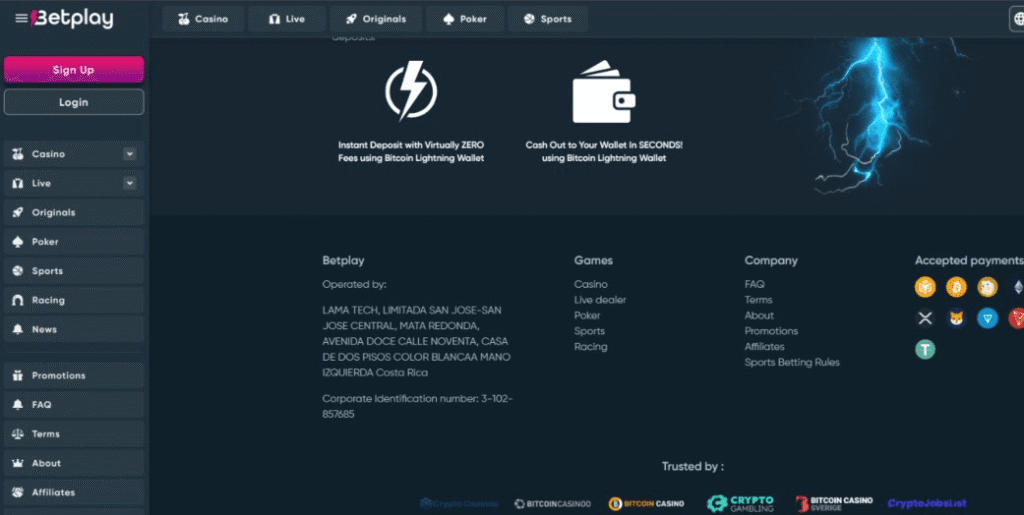Viewport: 1024px width, 515px height.
Task: Select the XRP payment icon
Action: coord(925,318)
